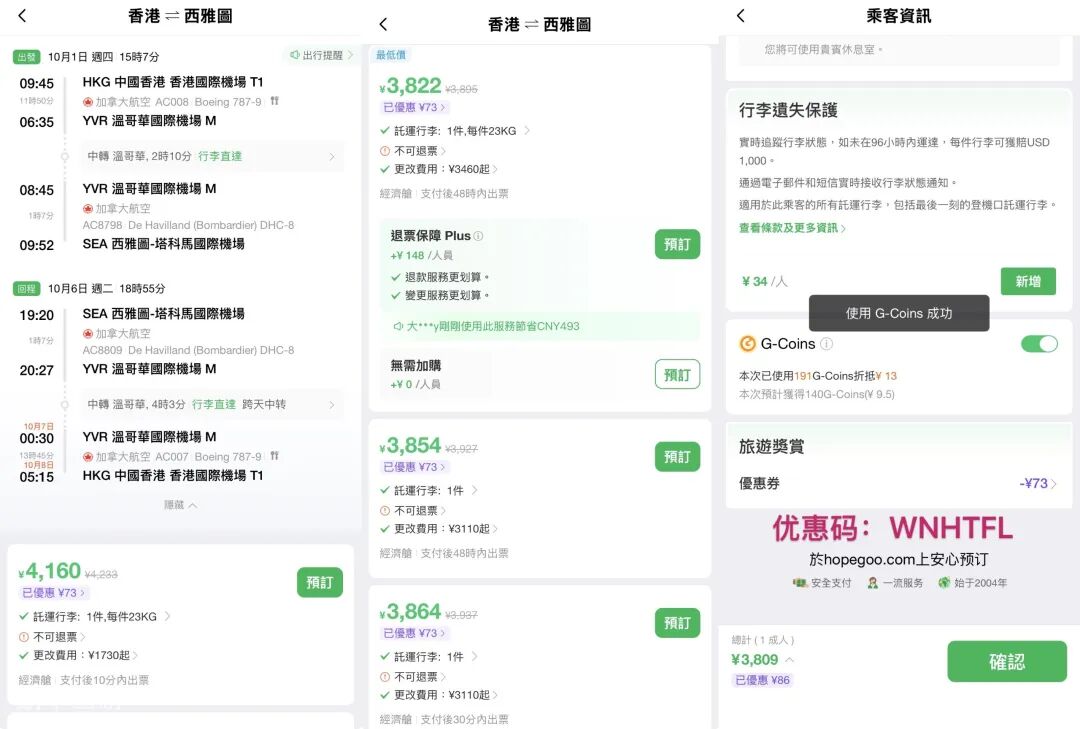Go back from the middle fare list screen
Screen dimensions: 1080x729
pos(384,24)
